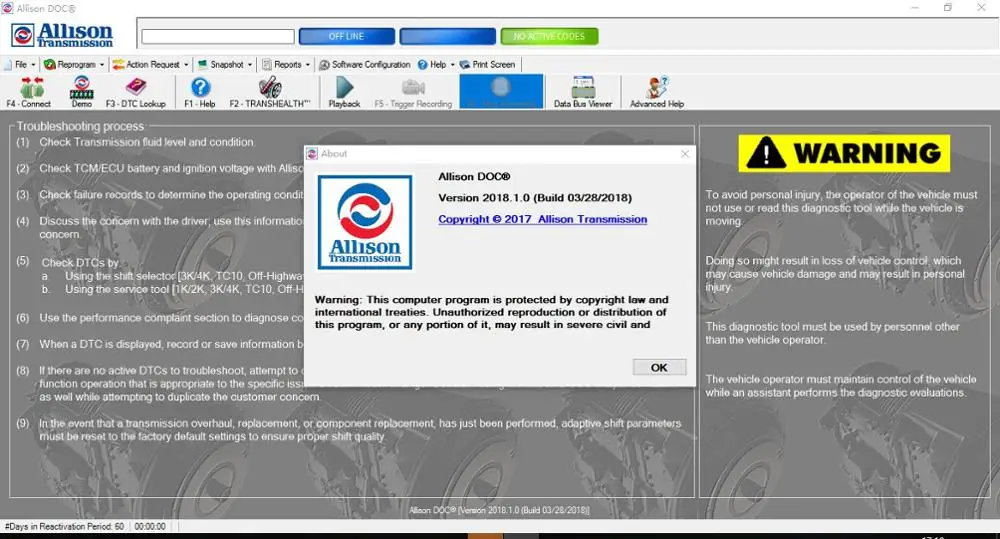The image size is (1000, 539).
Task: Expand the File dropdown arrow
Action: click(33, 64)
